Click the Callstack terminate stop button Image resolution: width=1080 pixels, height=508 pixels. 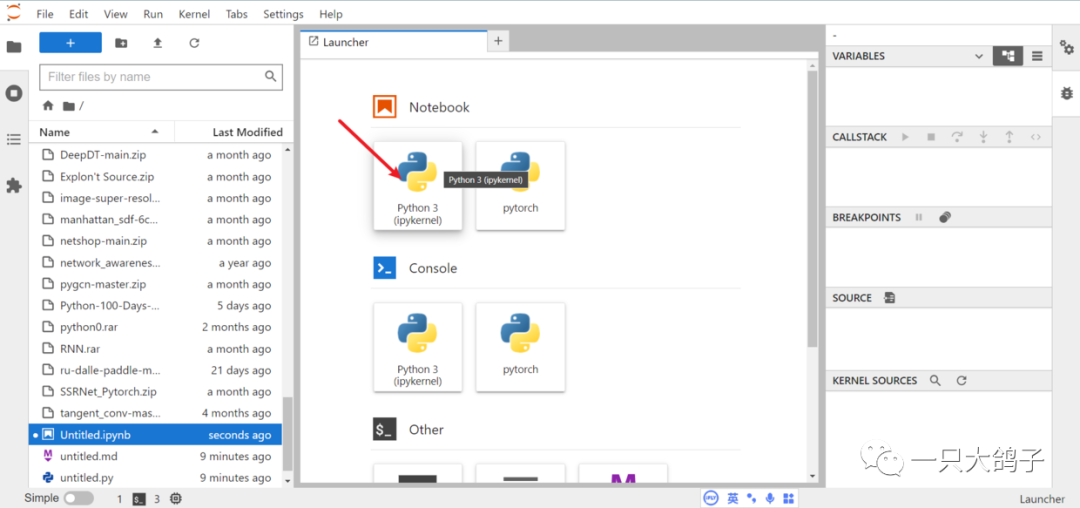[931, 137]
